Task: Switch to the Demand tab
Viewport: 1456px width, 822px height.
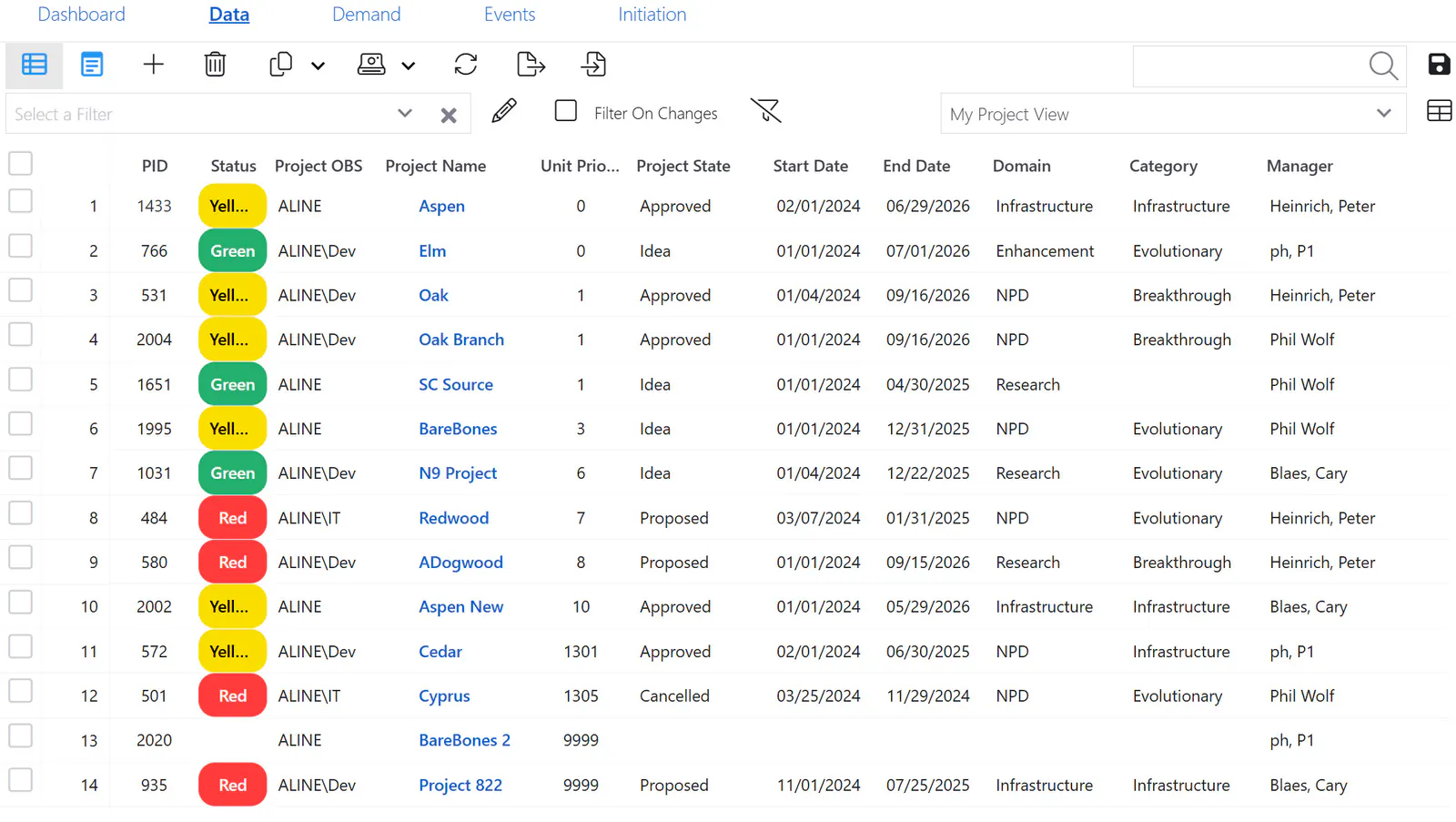Action: pos(366,15)
